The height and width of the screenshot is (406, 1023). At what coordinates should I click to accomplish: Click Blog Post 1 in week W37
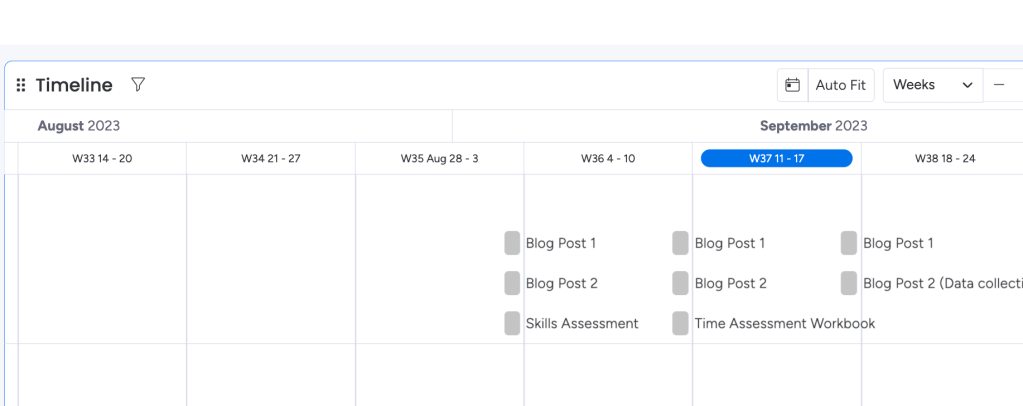pyautogui.click(x=729, y=243)
